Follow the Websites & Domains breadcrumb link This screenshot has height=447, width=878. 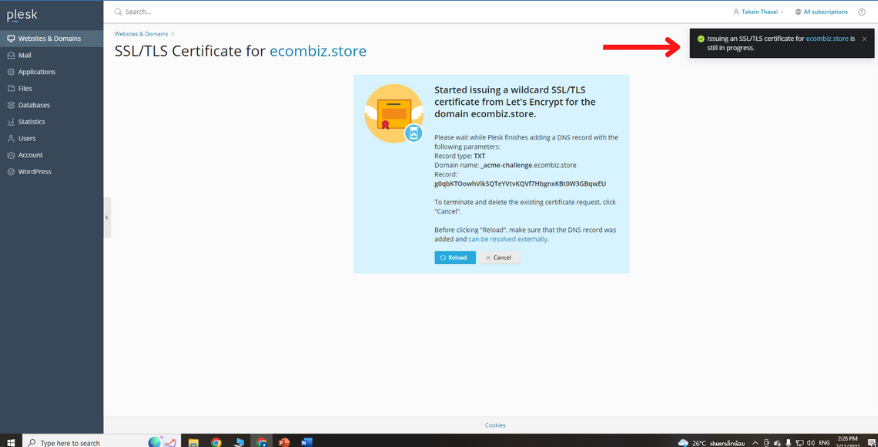[141, 34]
